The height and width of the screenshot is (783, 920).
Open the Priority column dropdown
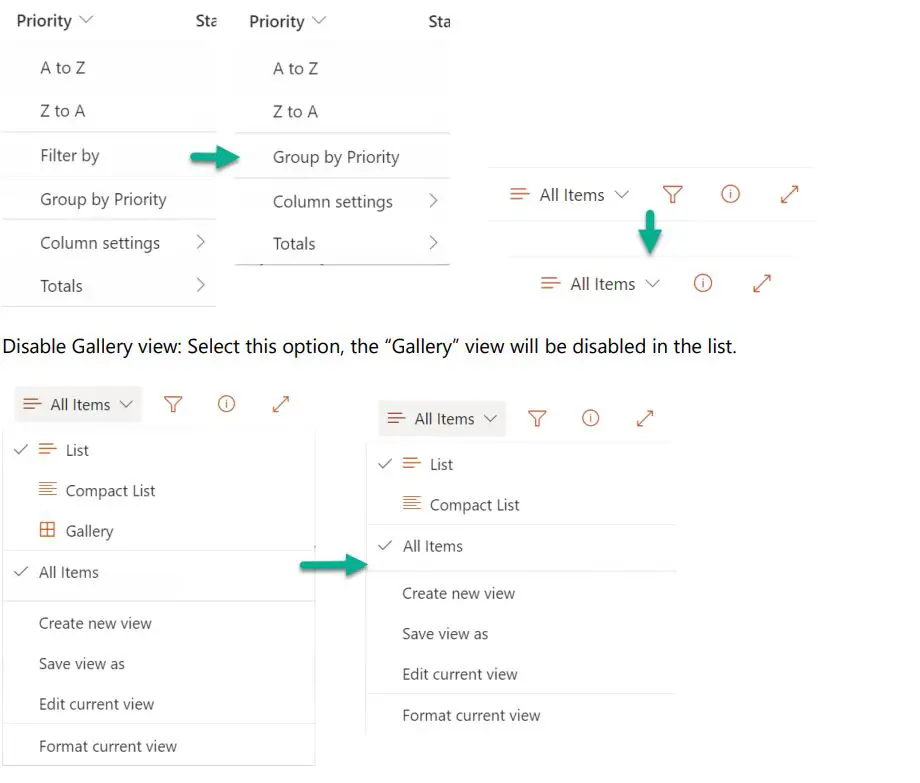(x=55, y=20)
